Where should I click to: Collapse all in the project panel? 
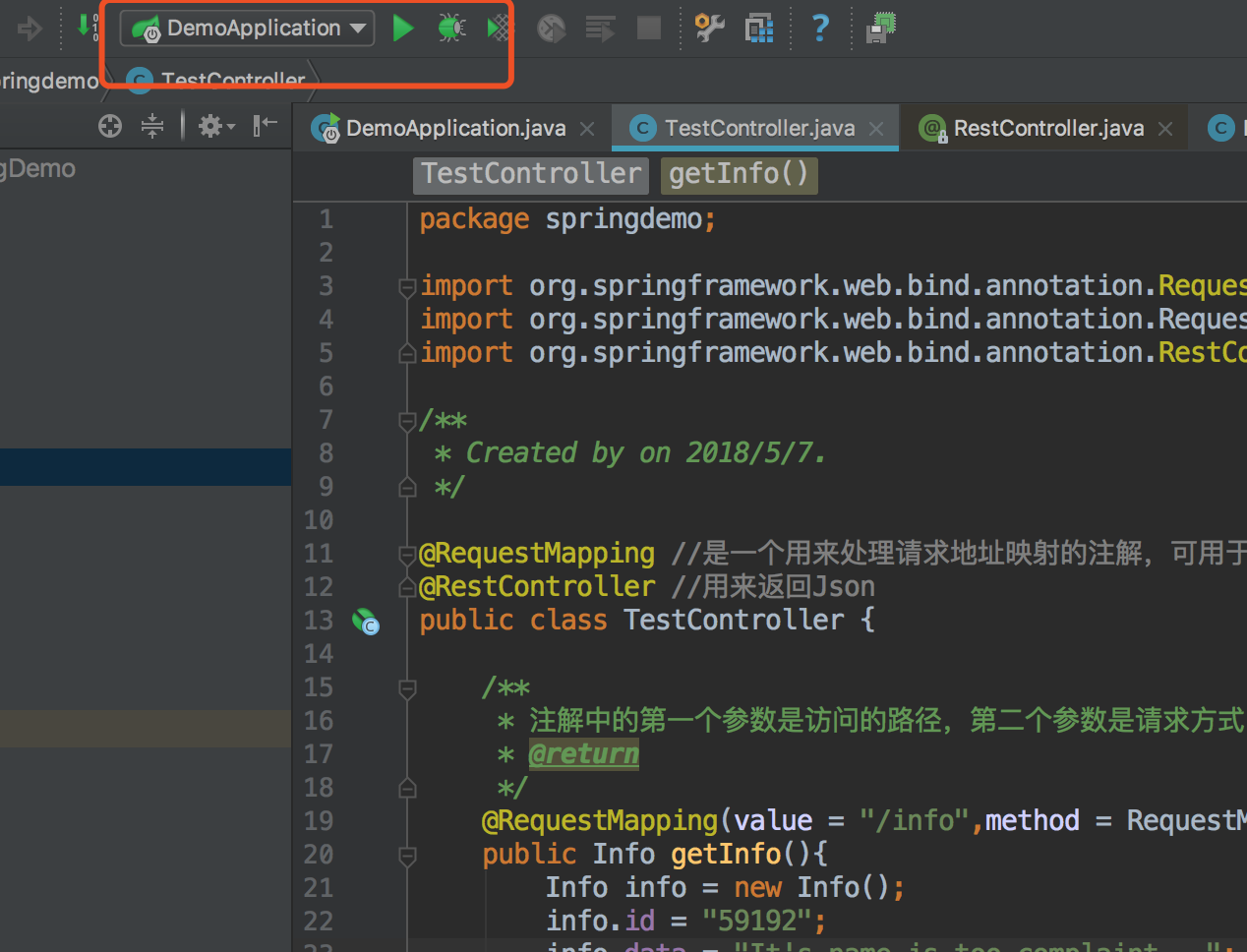[152, 126]
